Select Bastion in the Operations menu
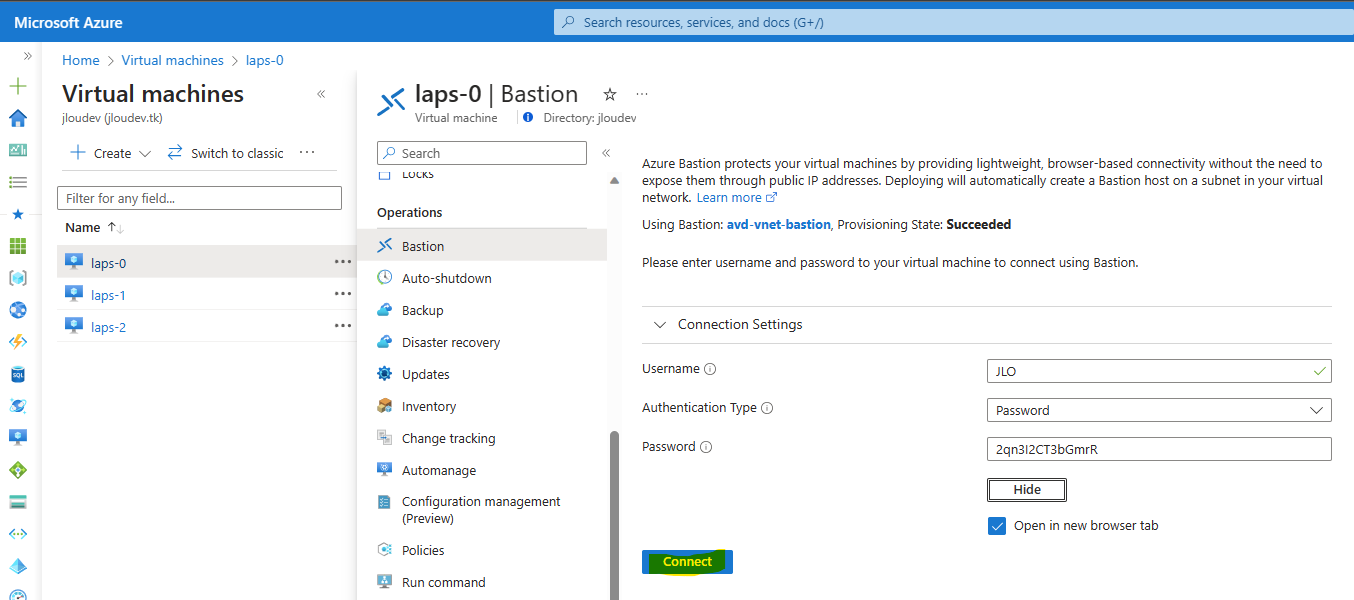 pos(482,246)
